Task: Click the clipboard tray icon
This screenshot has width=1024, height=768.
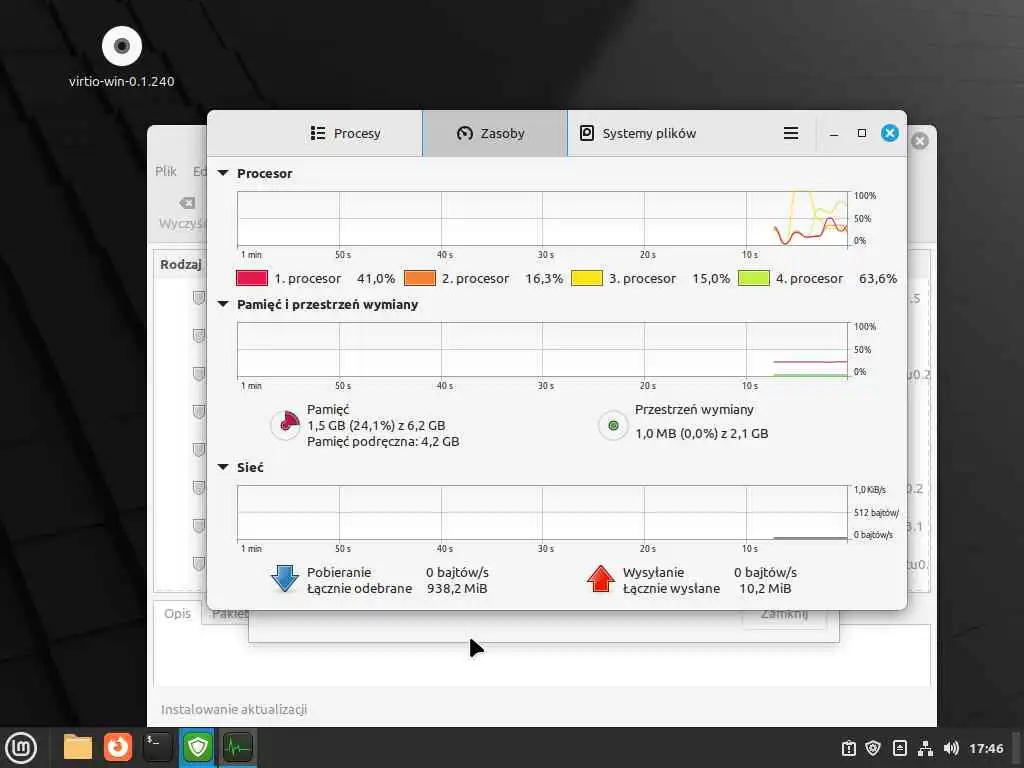Action: tap(848, 748)
